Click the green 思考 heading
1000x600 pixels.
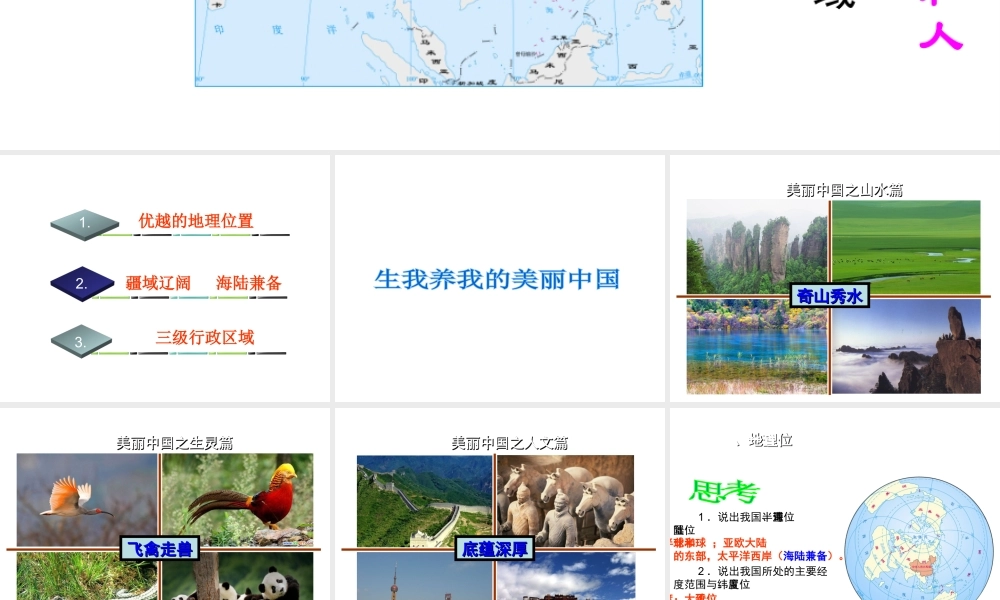(x=724, y=492)
